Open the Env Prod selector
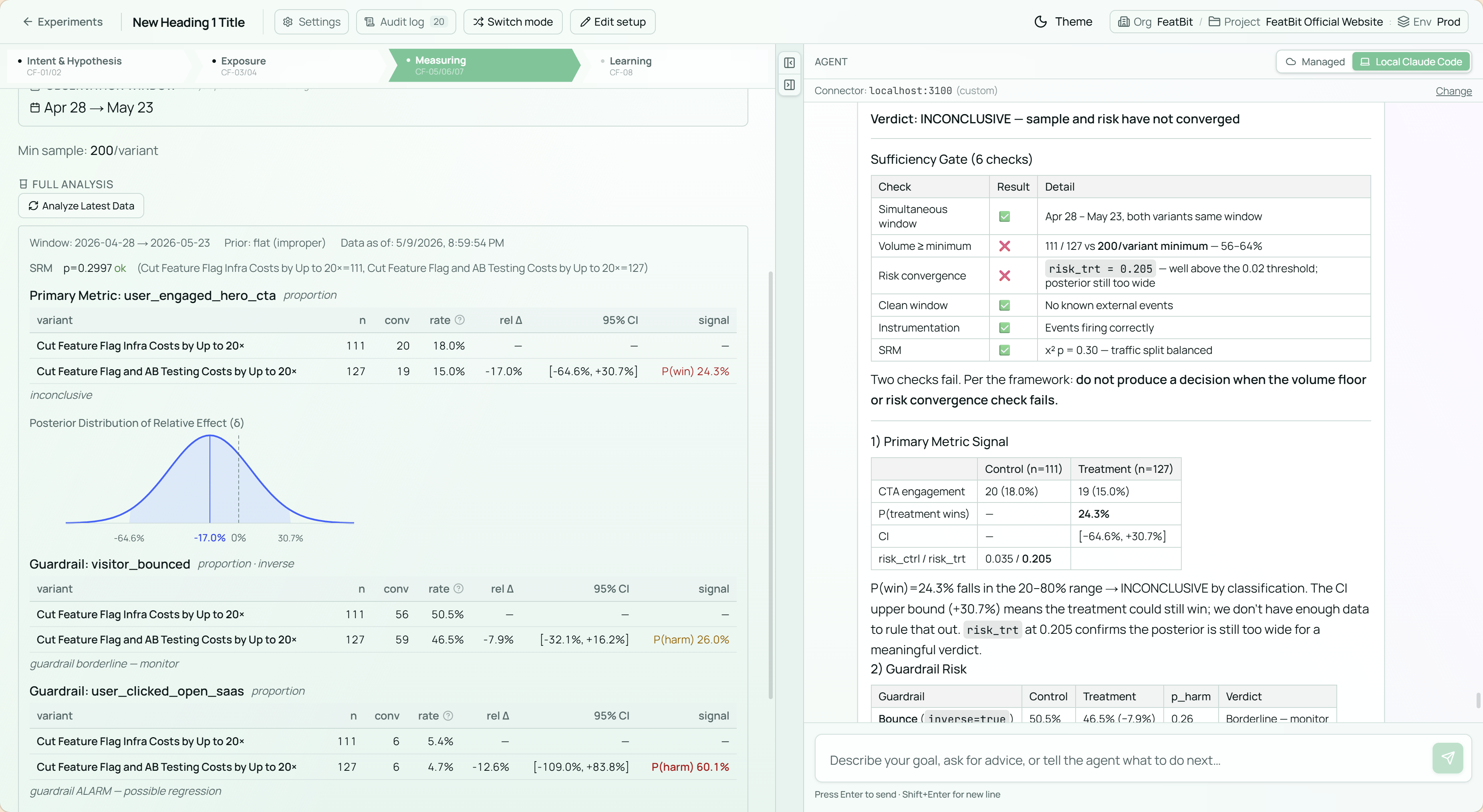1483x812 pixels. tap(1429, 22)
